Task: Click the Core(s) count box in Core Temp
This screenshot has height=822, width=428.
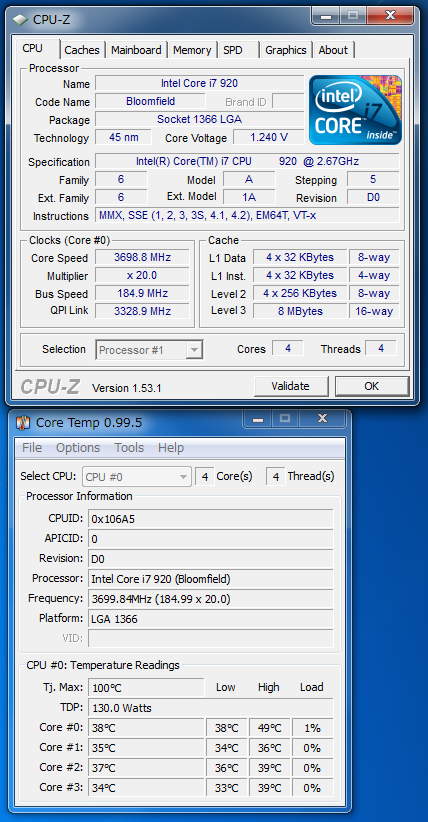Action: pyautogui.click(x=205, y=477)
